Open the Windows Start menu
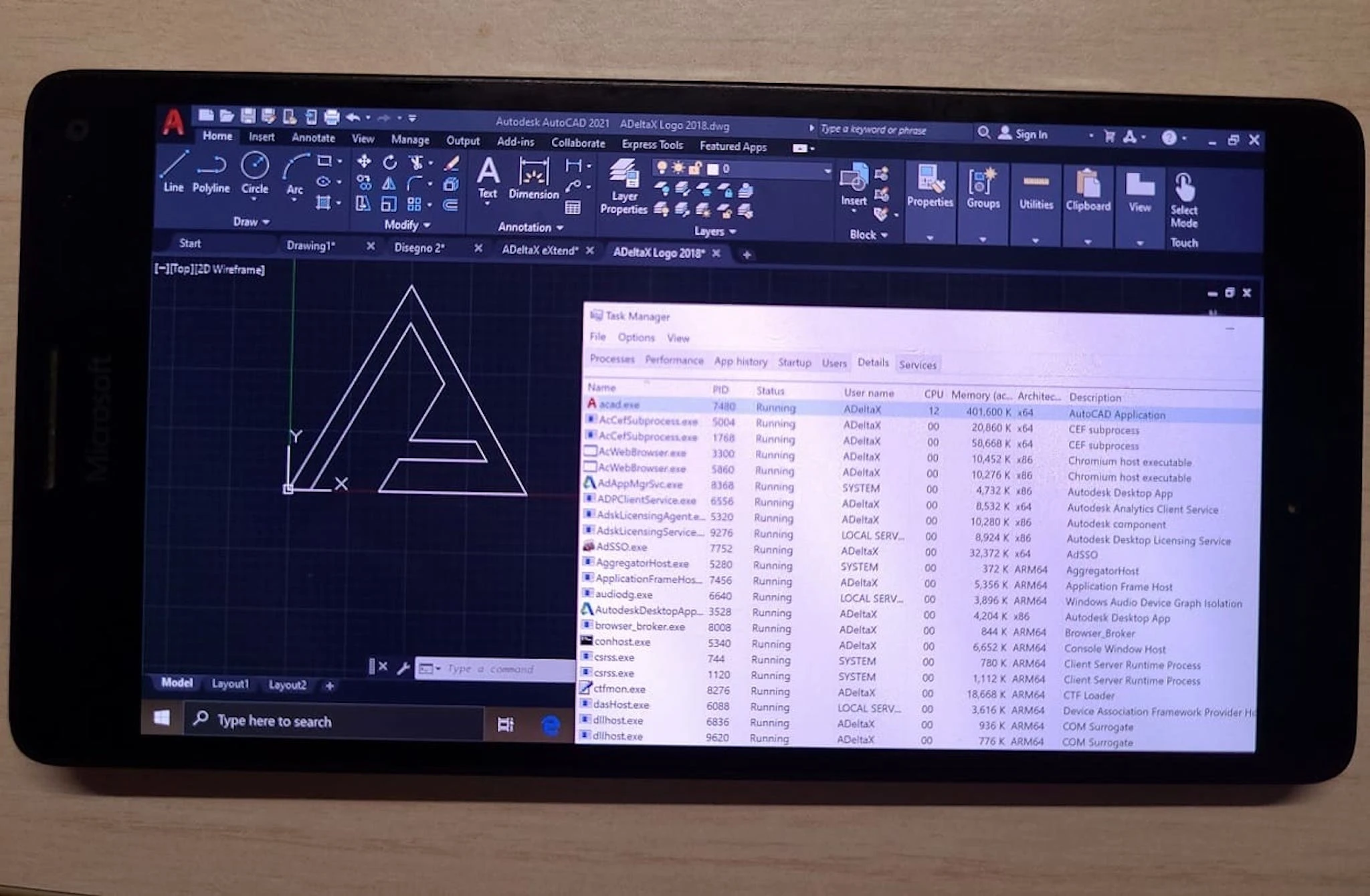The height and width of the screenshot is (896, 1370). [x=161, y=718]
